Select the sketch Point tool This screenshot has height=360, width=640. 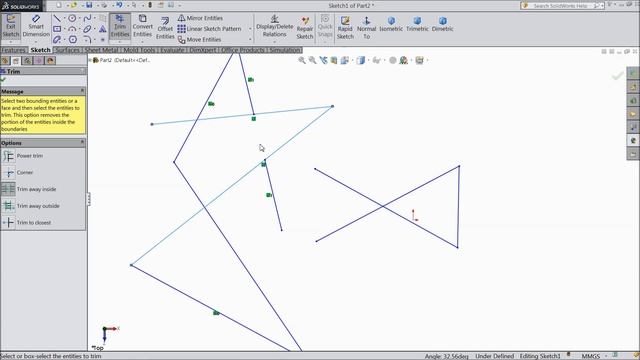pyautogui.click(x=102, y=40)
